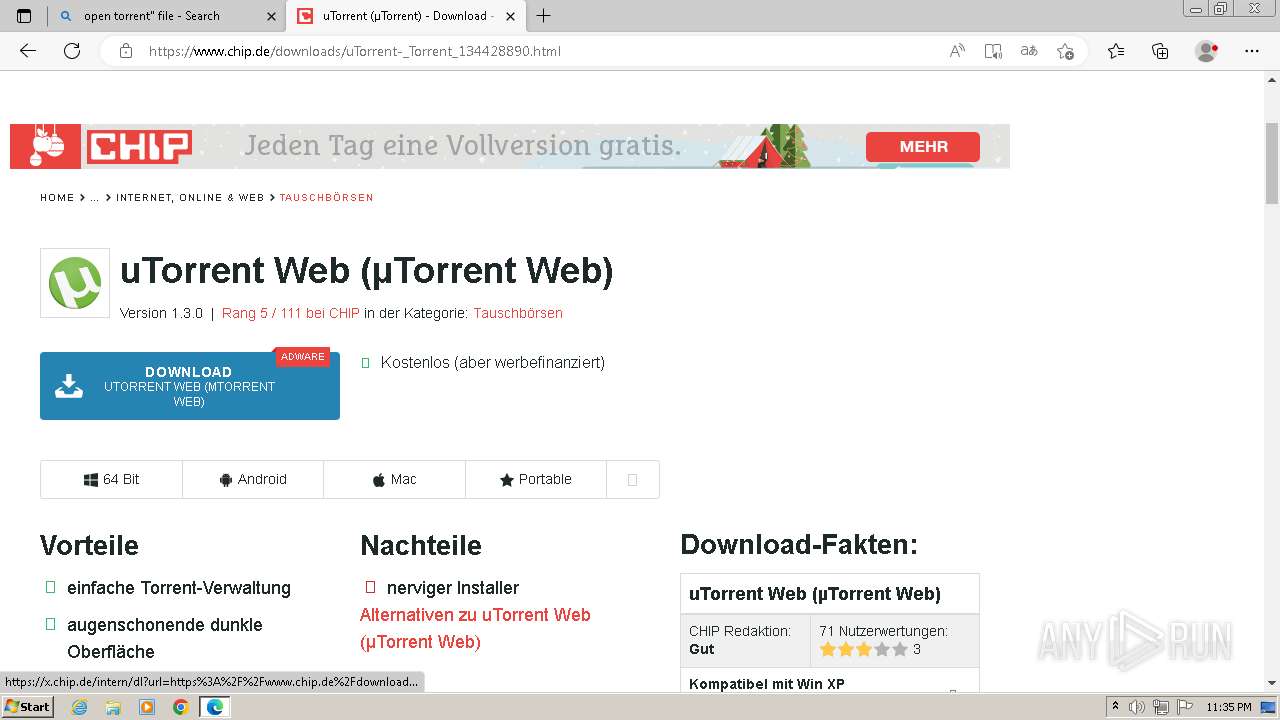Click the Action Center flag tray icon
Screen dimensions: 1280x720
1183,707
